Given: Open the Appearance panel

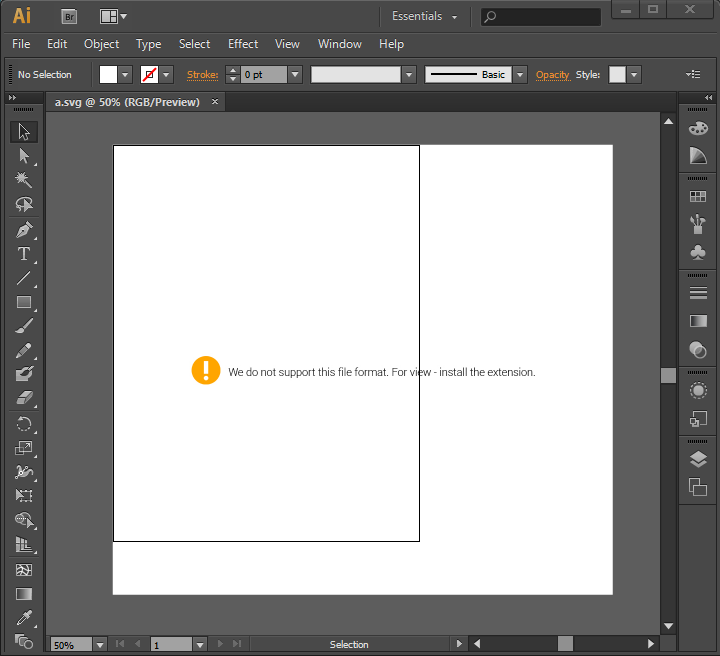Looking at the screenshot, I should [698, 391].
